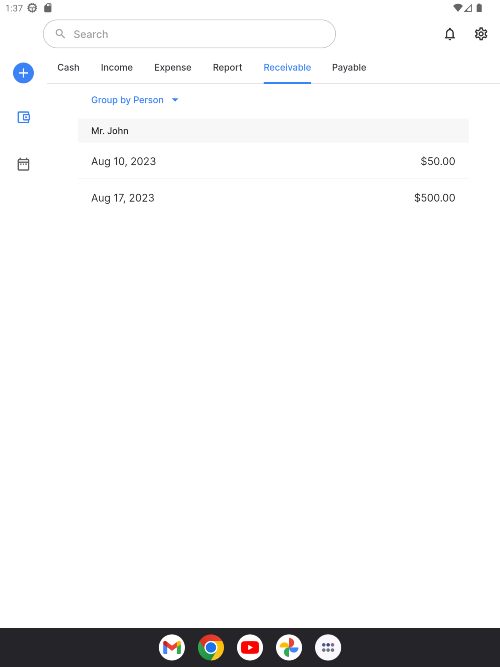
Task: Select the Receivable tab
Action: pos(287,68)
